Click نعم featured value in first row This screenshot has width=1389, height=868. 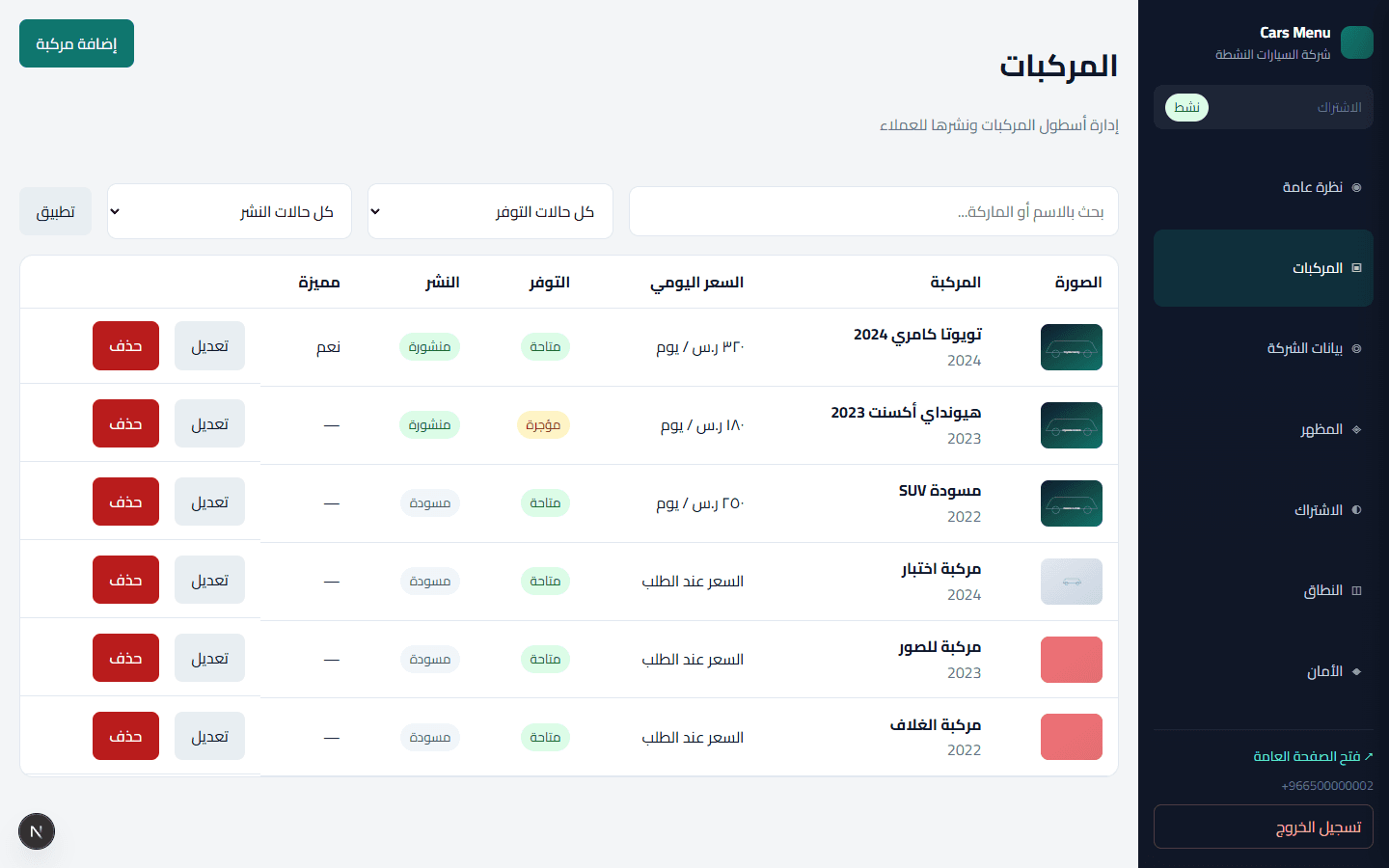(x=329, y=346)
